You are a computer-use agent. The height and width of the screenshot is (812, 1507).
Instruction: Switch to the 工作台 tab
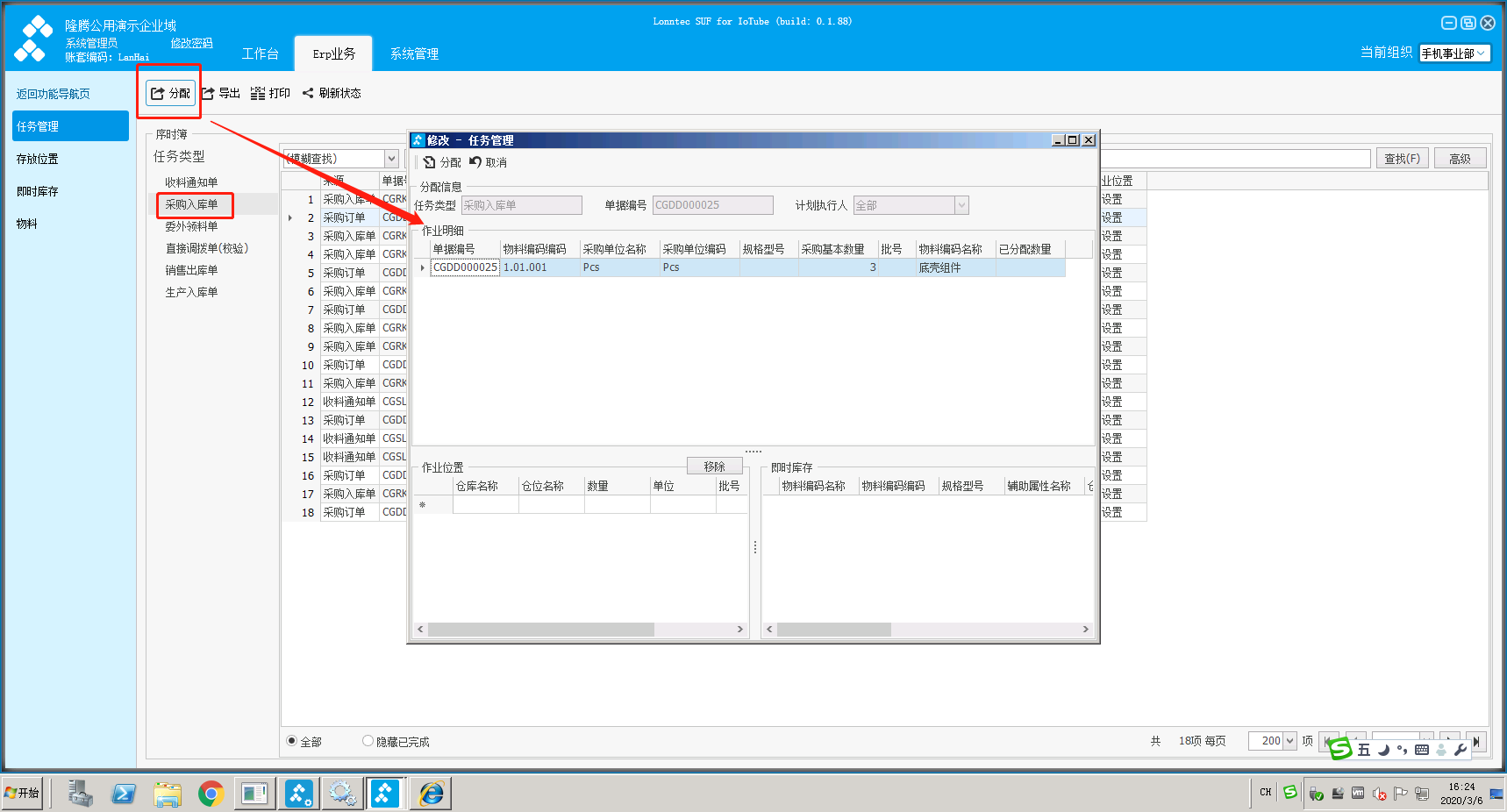pos(261,53)
